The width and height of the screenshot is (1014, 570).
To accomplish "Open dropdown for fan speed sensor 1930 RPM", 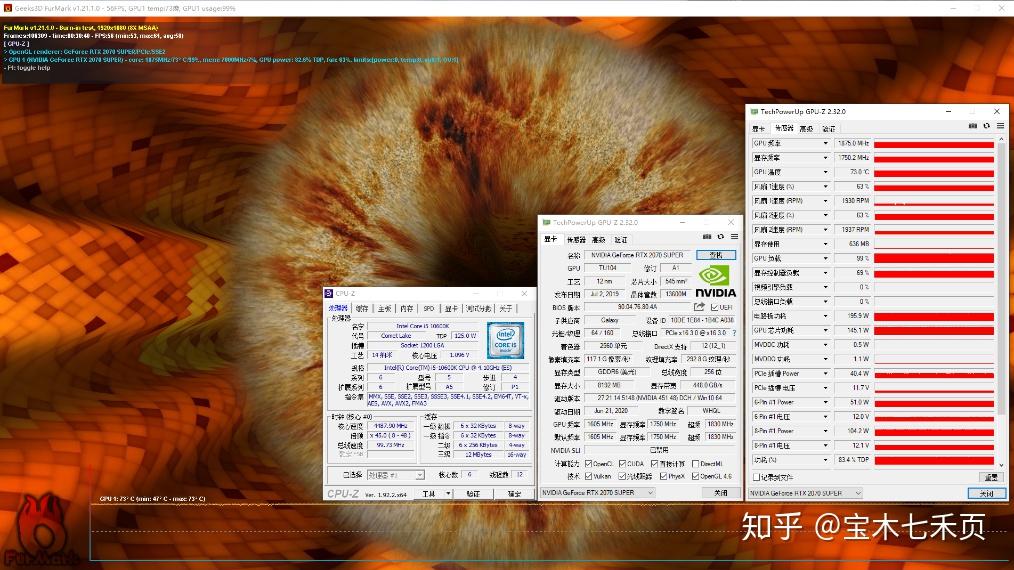I will [825, 201].
